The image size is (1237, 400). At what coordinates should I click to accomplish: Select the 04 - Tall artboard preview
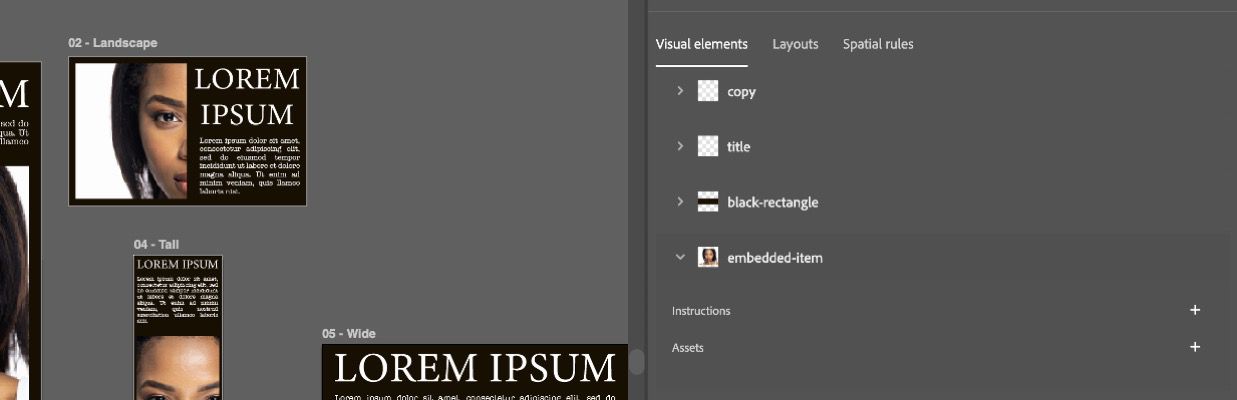178,327
